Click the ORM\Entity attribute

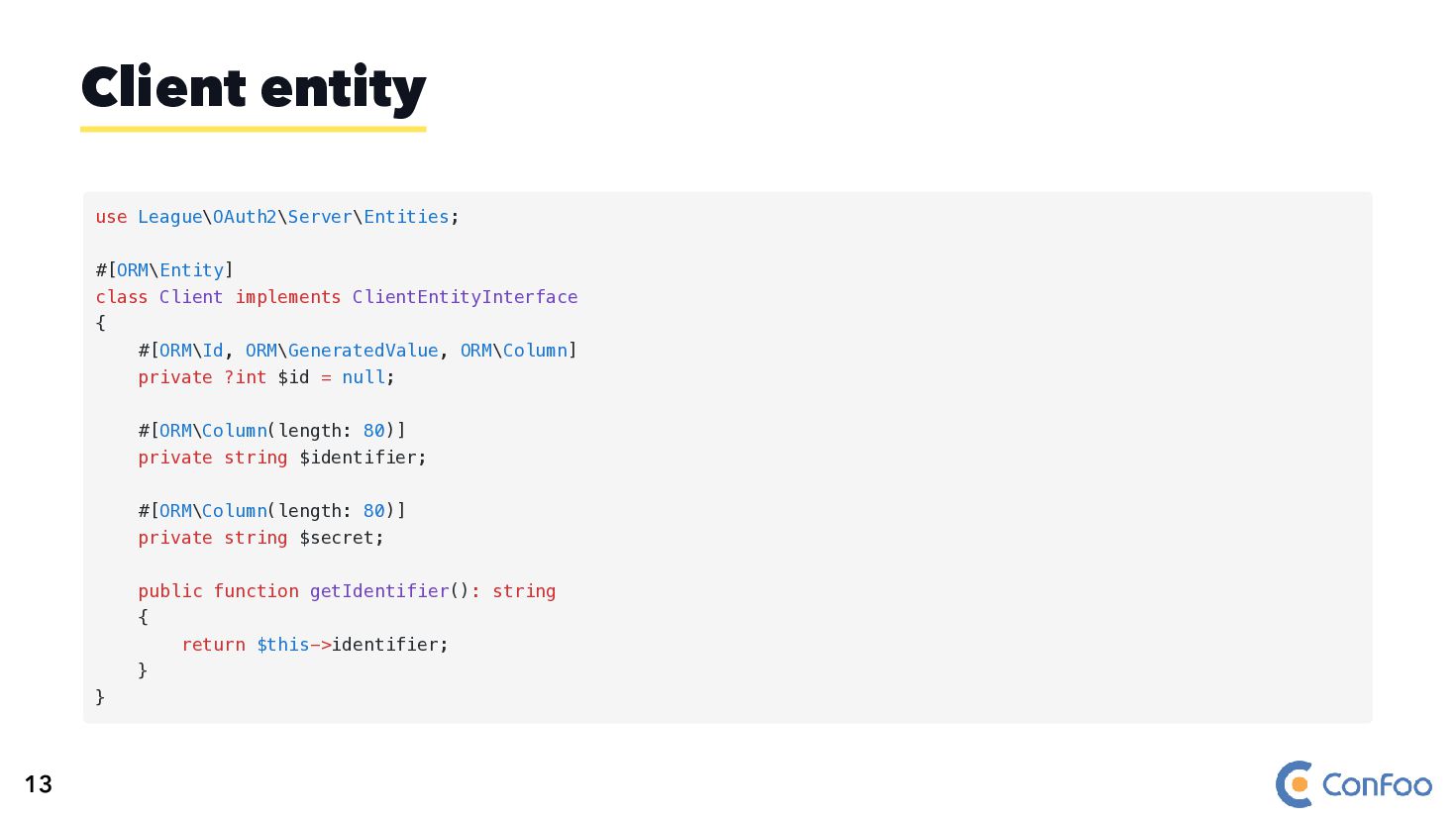click(170, 270)
